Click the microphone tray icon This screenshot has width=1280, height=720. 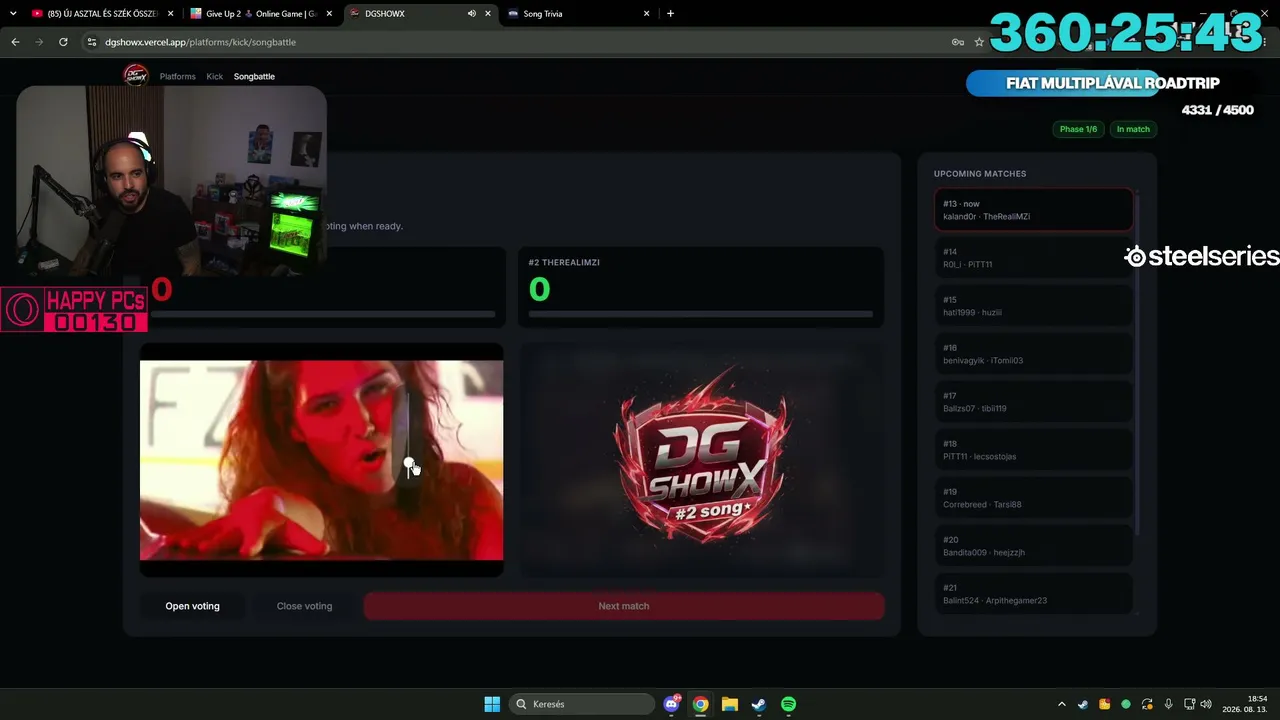1168,704
